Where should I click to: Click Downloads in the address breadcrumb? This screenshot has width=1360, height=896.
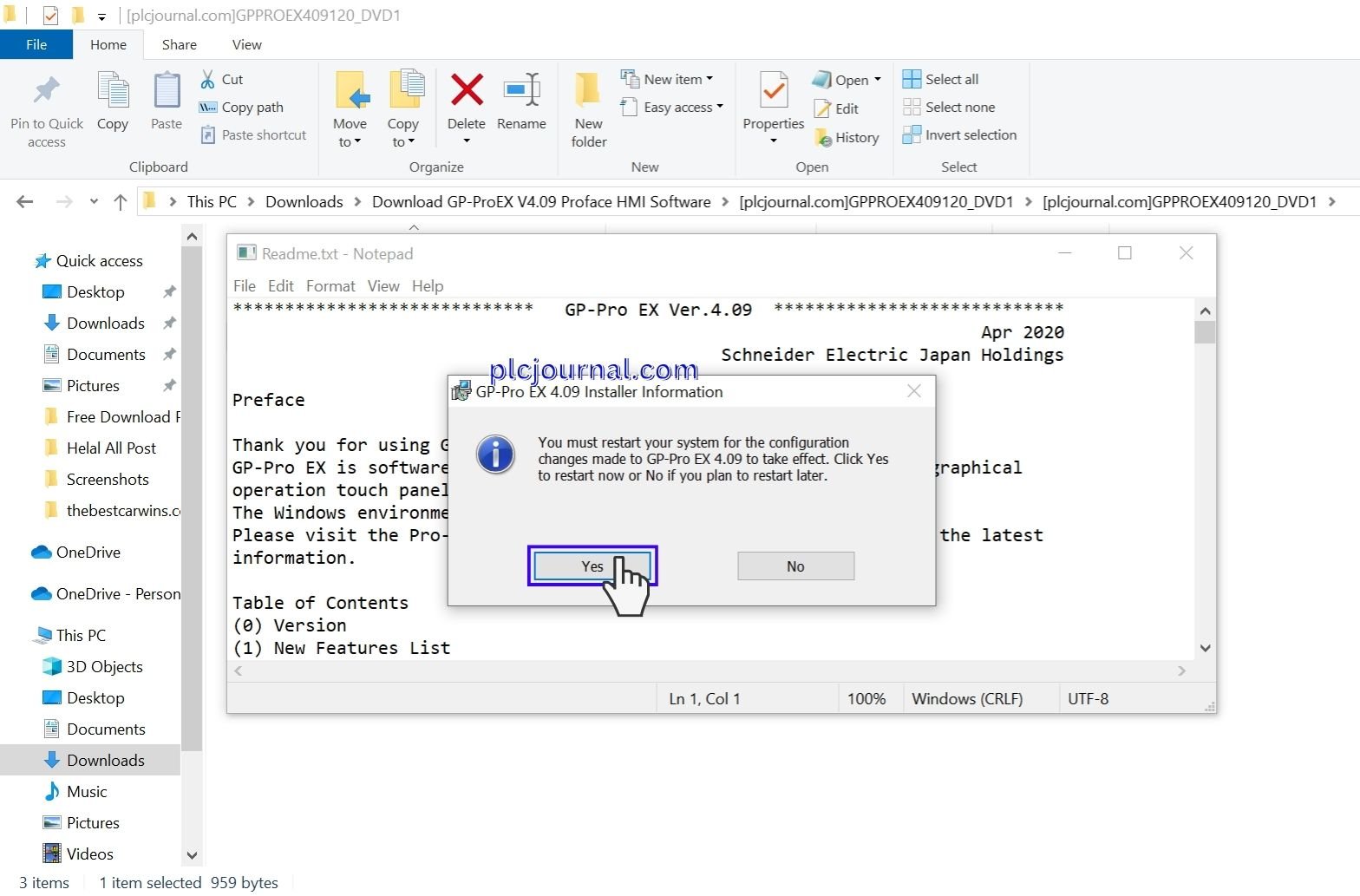click(304, 202)
